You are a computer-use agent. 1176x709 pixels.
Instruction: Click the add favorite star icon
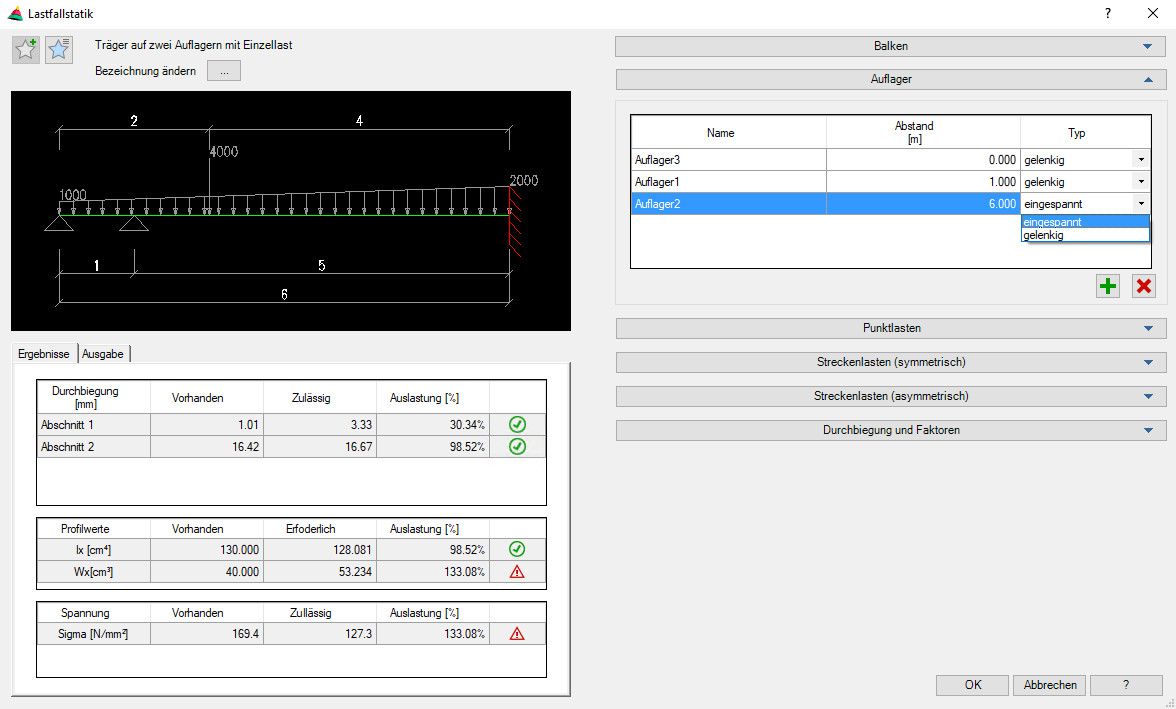tap(26, 49)
